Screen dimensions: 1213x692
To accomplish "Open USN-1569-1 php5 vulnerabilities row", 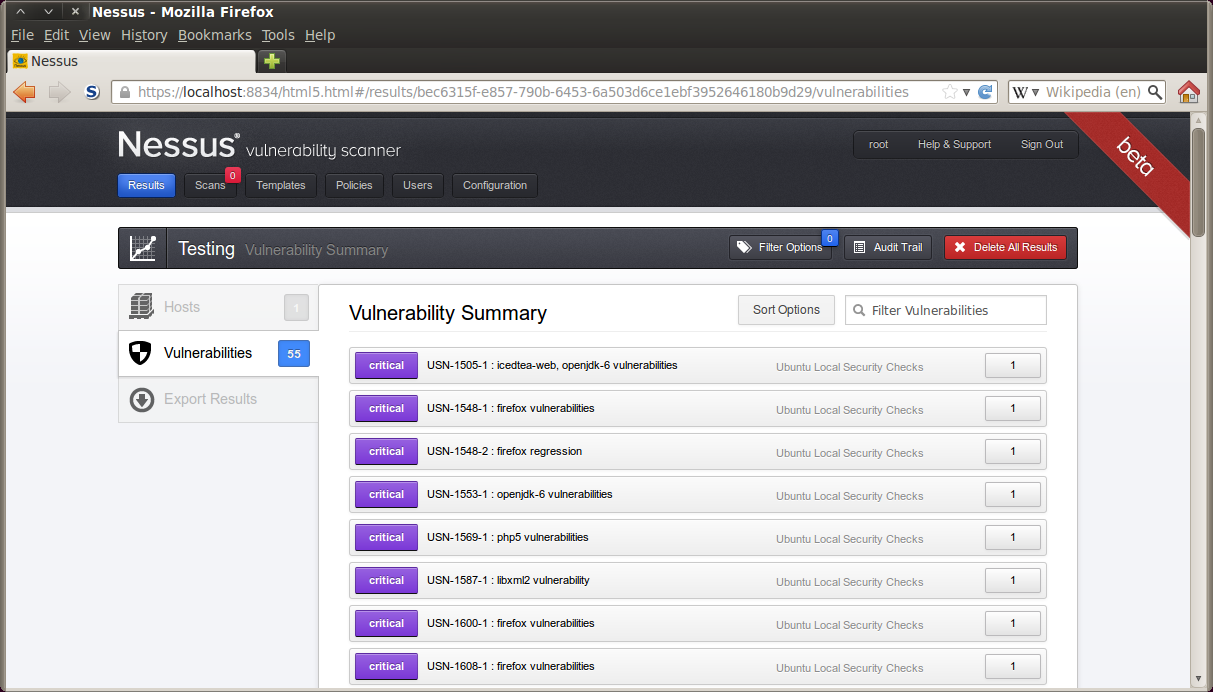I will point(698,538).
